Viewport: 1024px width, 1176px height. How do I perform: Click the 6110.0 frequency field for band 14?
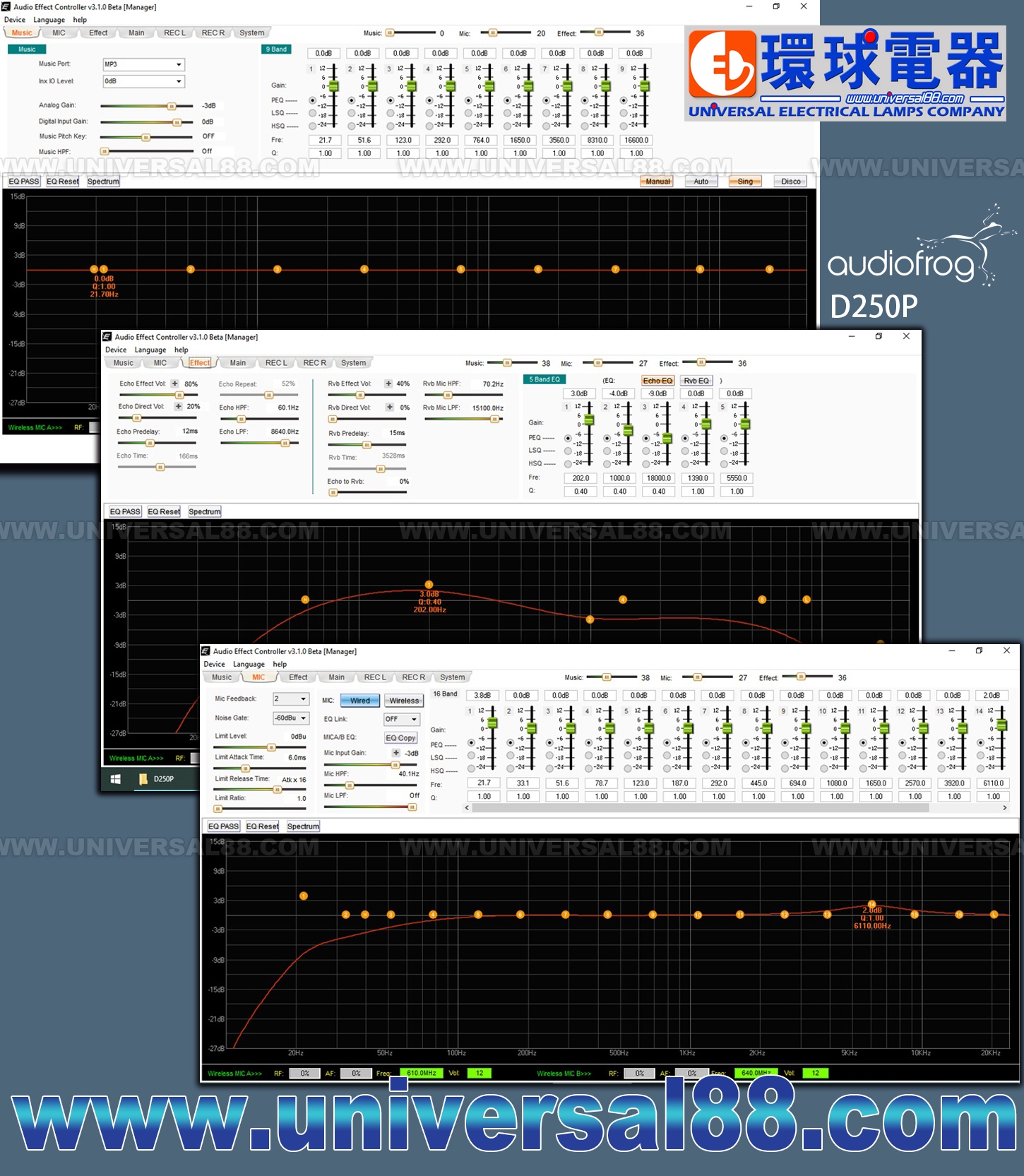click(992, 783)
